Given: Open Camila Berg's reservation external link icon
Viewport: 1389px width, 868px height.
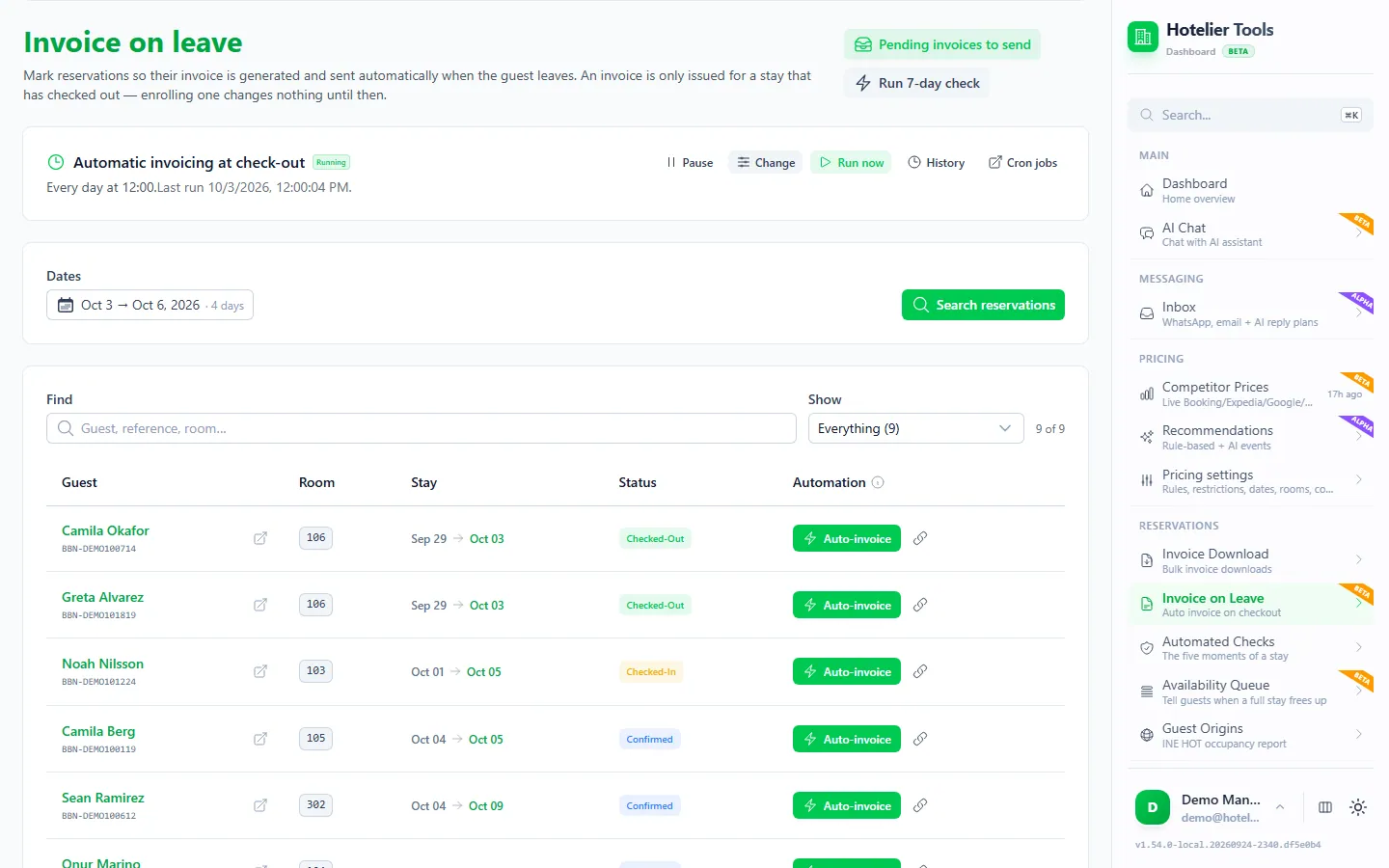Looking at the screenshot, I should [x=260, y=739].
